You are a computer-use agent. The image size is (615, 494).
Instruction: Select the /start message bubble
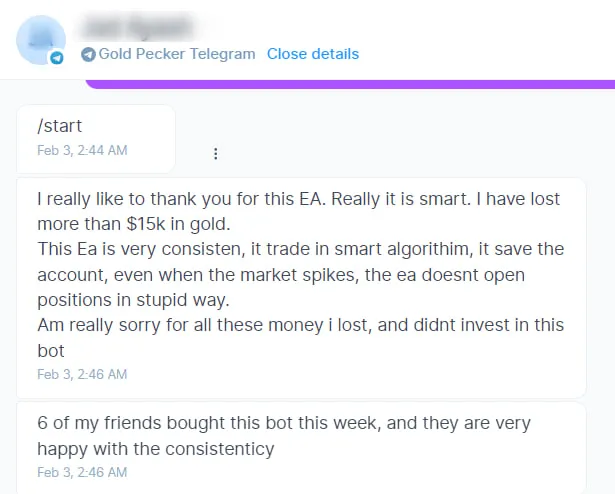tap(96, 138)
